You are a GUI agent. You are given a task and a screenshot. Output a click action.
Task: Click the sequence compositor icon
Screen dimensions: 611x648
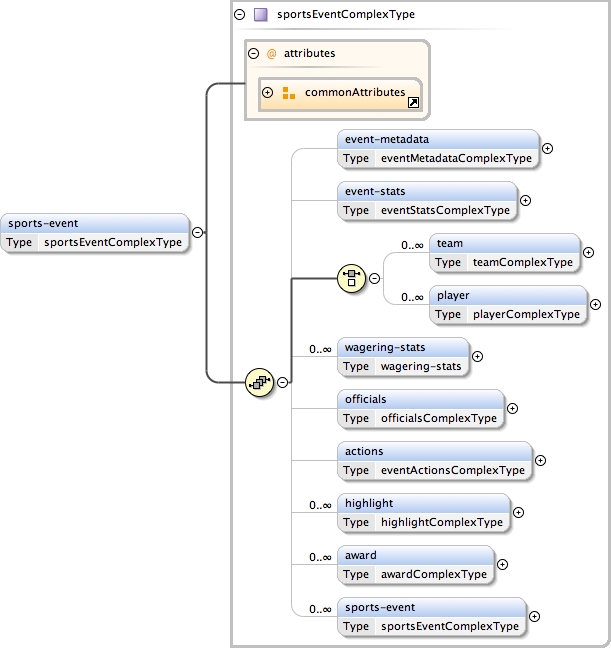(259, 381)
